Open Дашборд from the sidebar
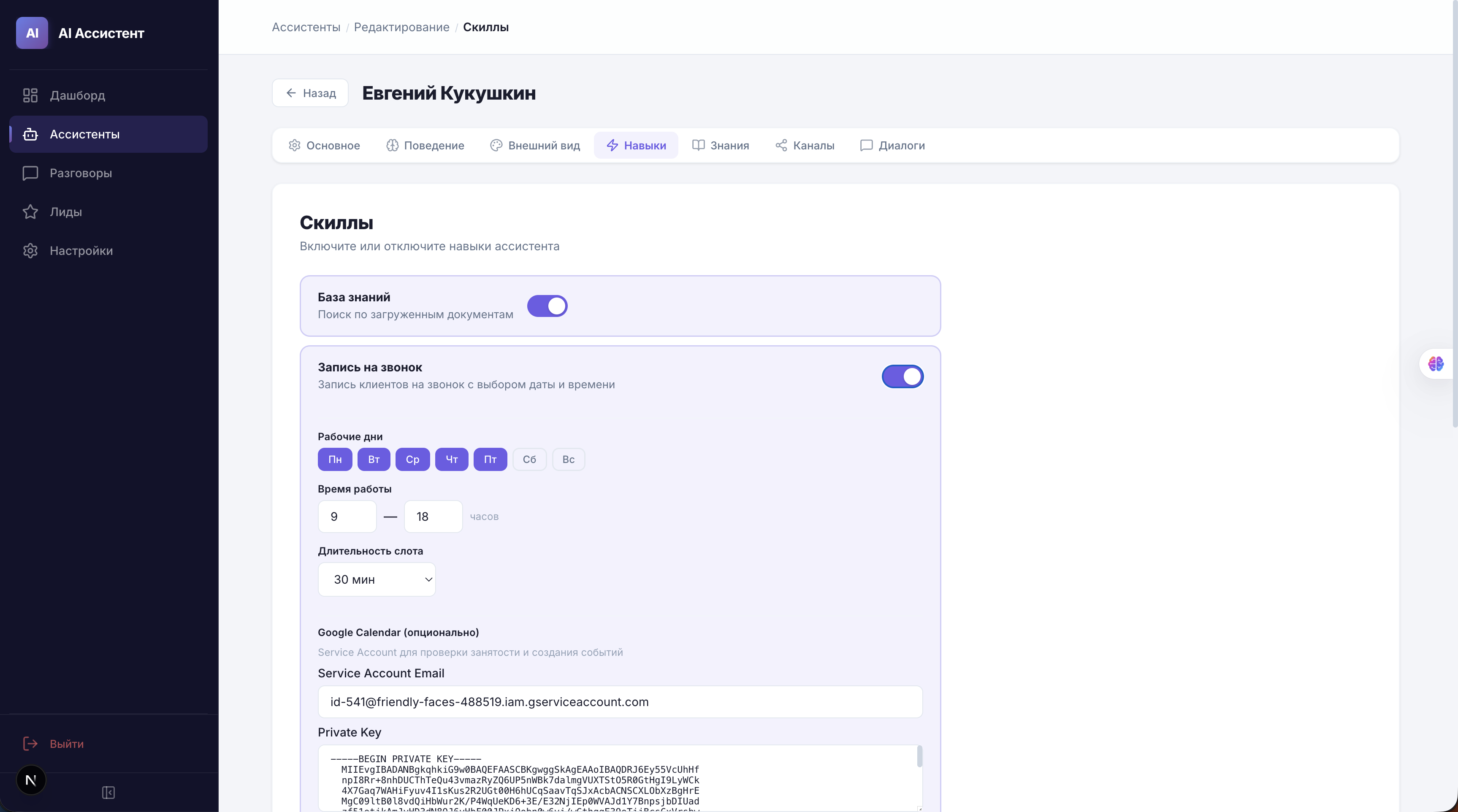Image resolution: width=1458 pixels, height=812 pixels. tap(77, 95)
